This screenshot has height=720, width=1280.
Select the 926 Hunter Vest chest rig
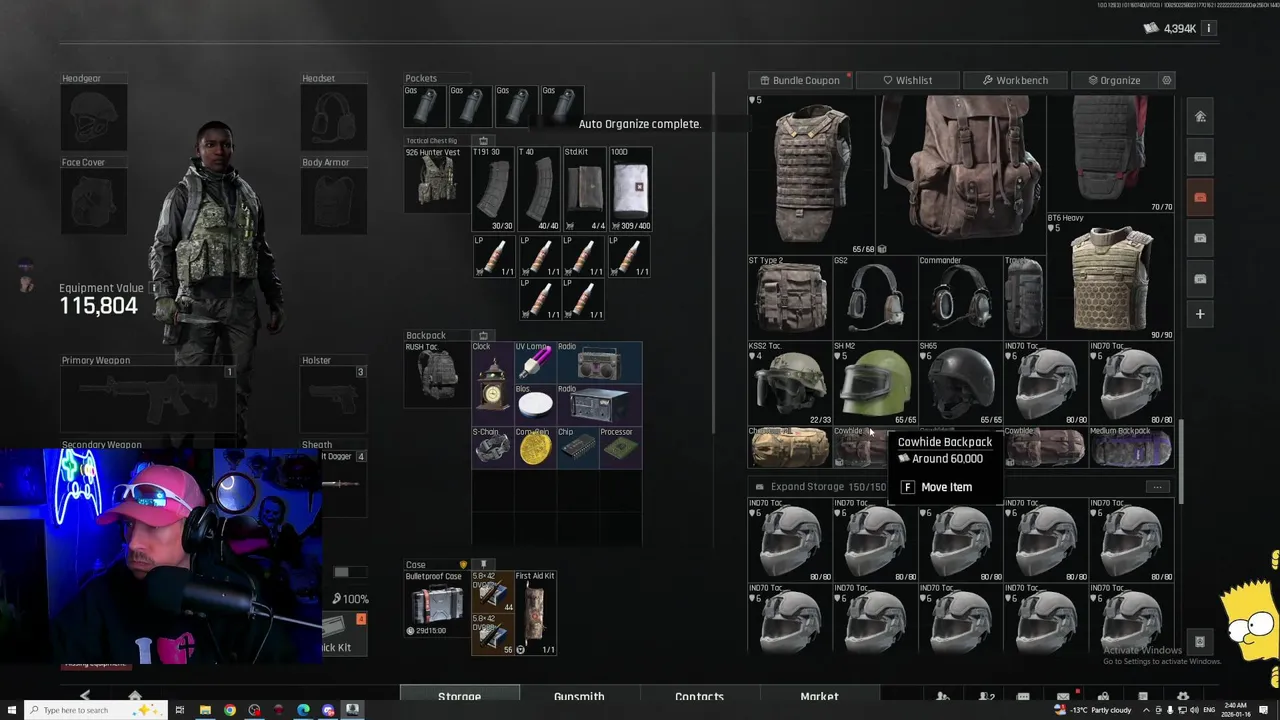(x=436, y=180)
